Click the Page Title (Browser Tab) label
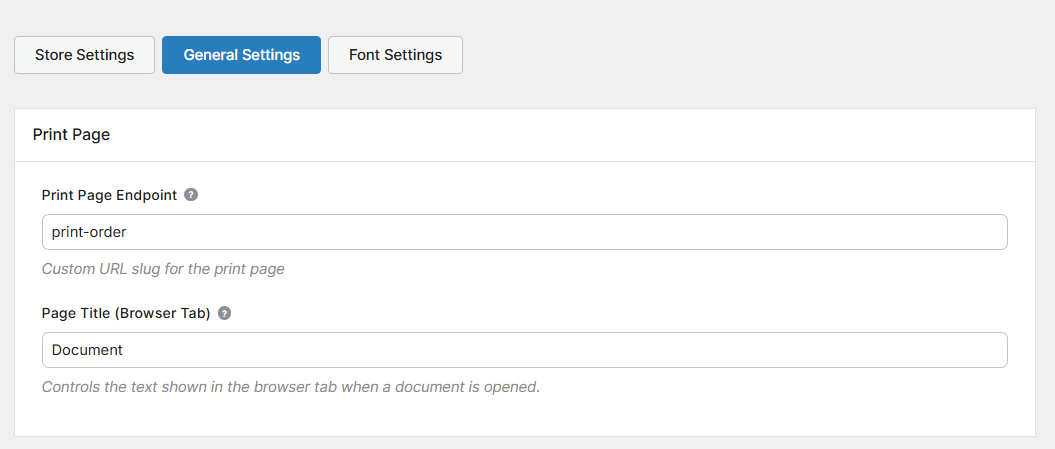 coord(126,313)
